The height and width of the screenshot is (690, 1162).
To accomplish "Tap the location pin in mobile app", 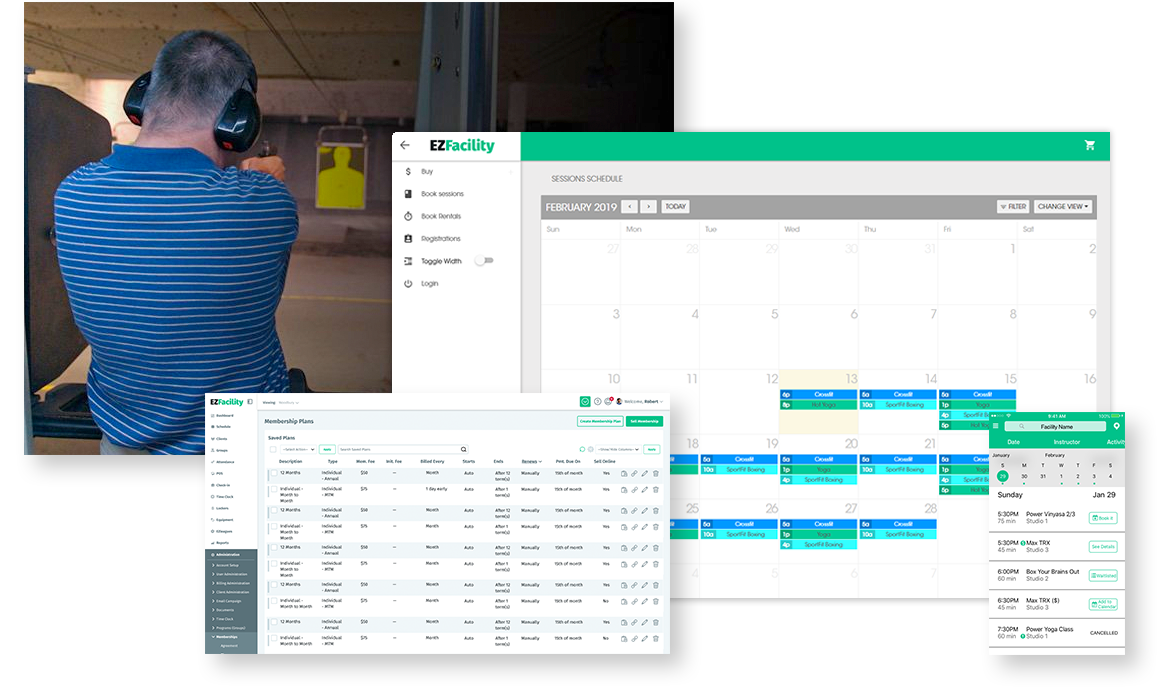I will click(1117, 426).
